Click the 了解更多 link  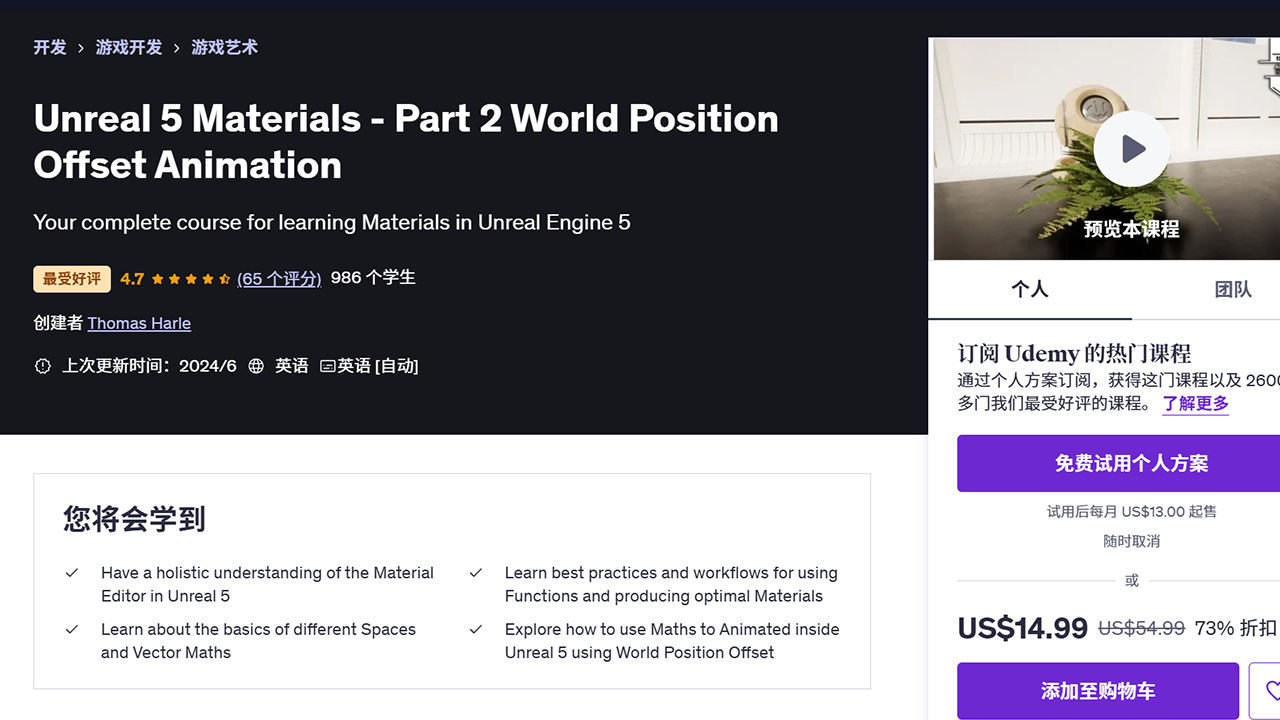pyautogui.click(x=1195, y=403)
